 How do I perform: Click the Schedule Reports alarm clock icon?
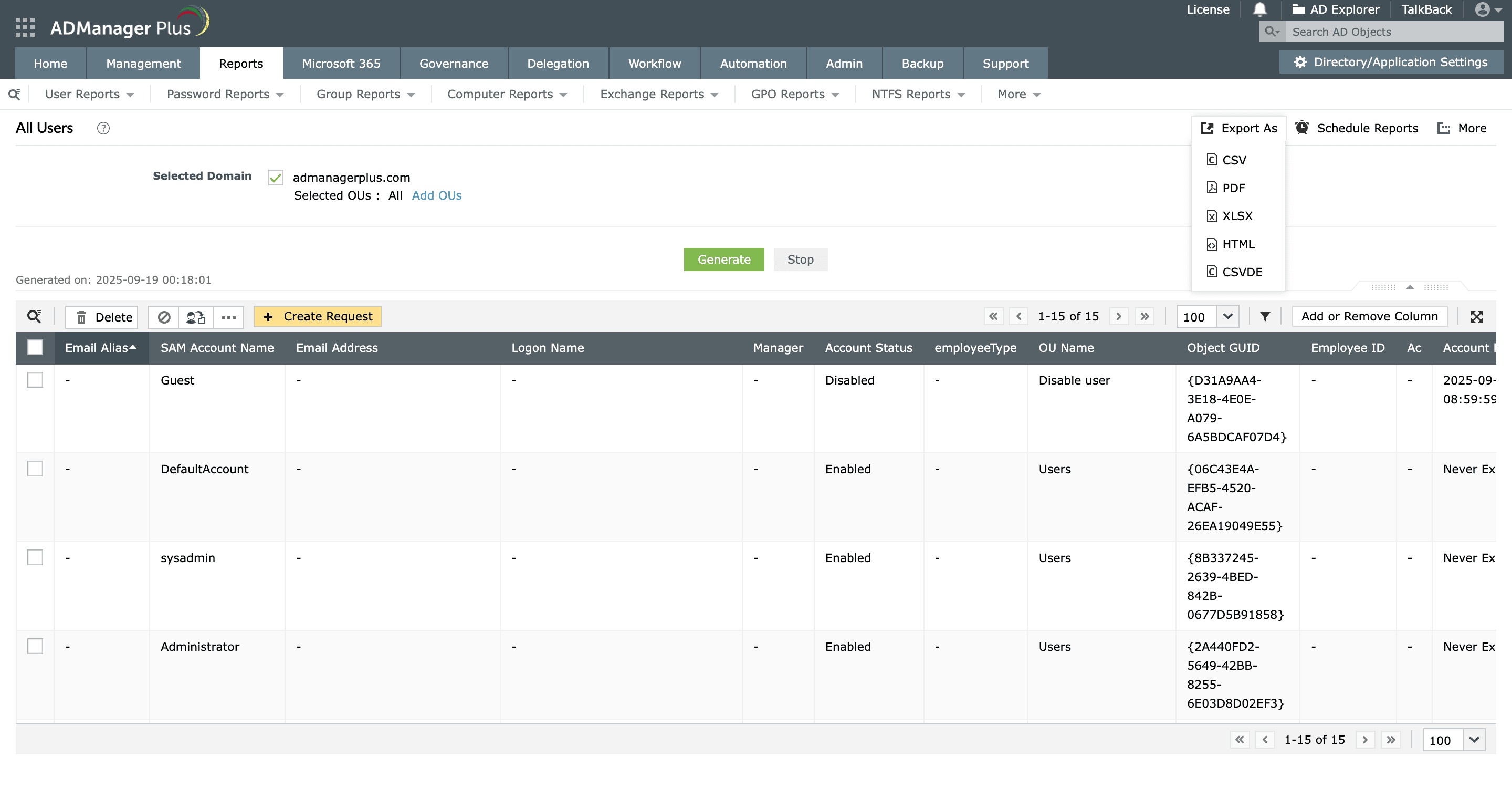click(1303, 128)
